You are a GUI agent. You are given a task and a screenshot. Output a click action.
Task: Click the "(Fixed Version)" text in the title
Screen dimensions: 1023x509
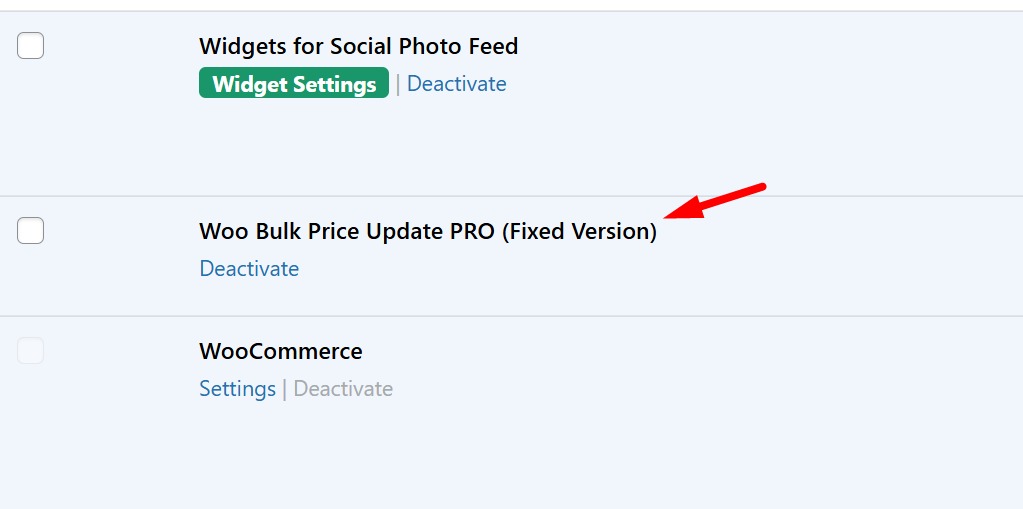579,231
